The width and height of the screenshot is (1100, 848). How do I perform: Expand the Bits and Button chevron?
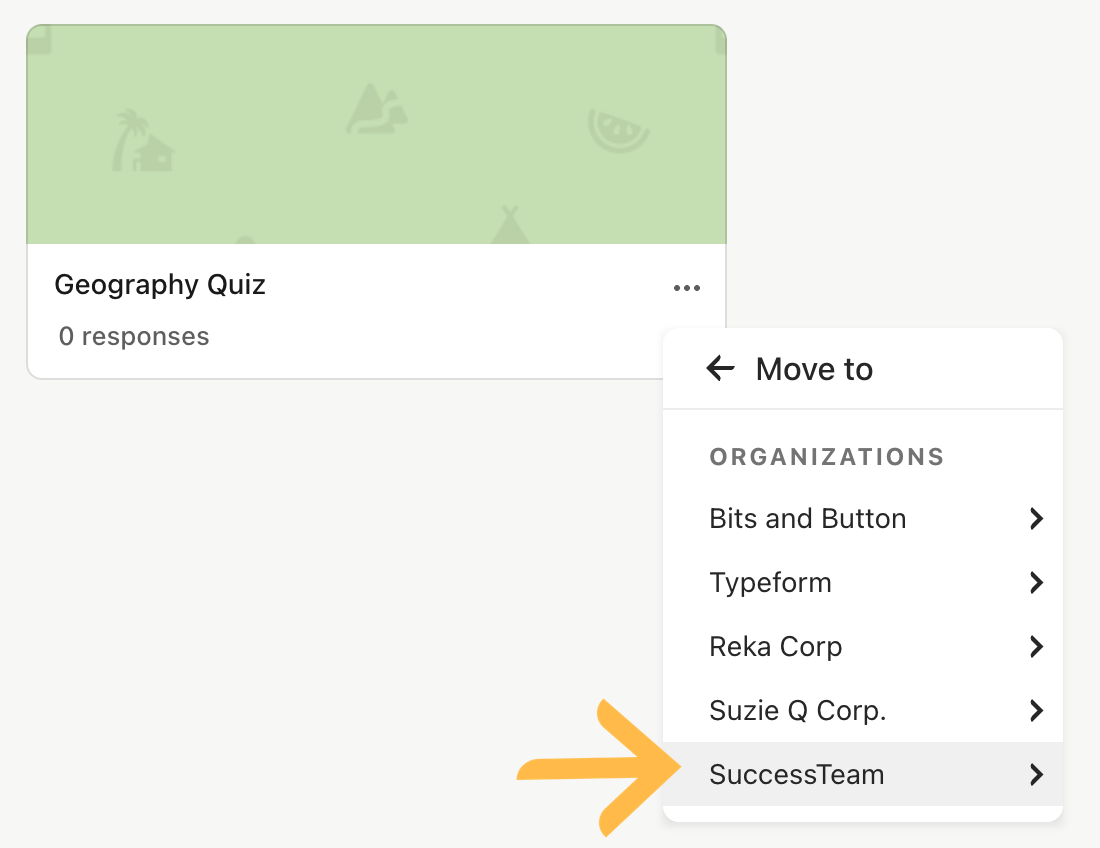pos(1036,519)
